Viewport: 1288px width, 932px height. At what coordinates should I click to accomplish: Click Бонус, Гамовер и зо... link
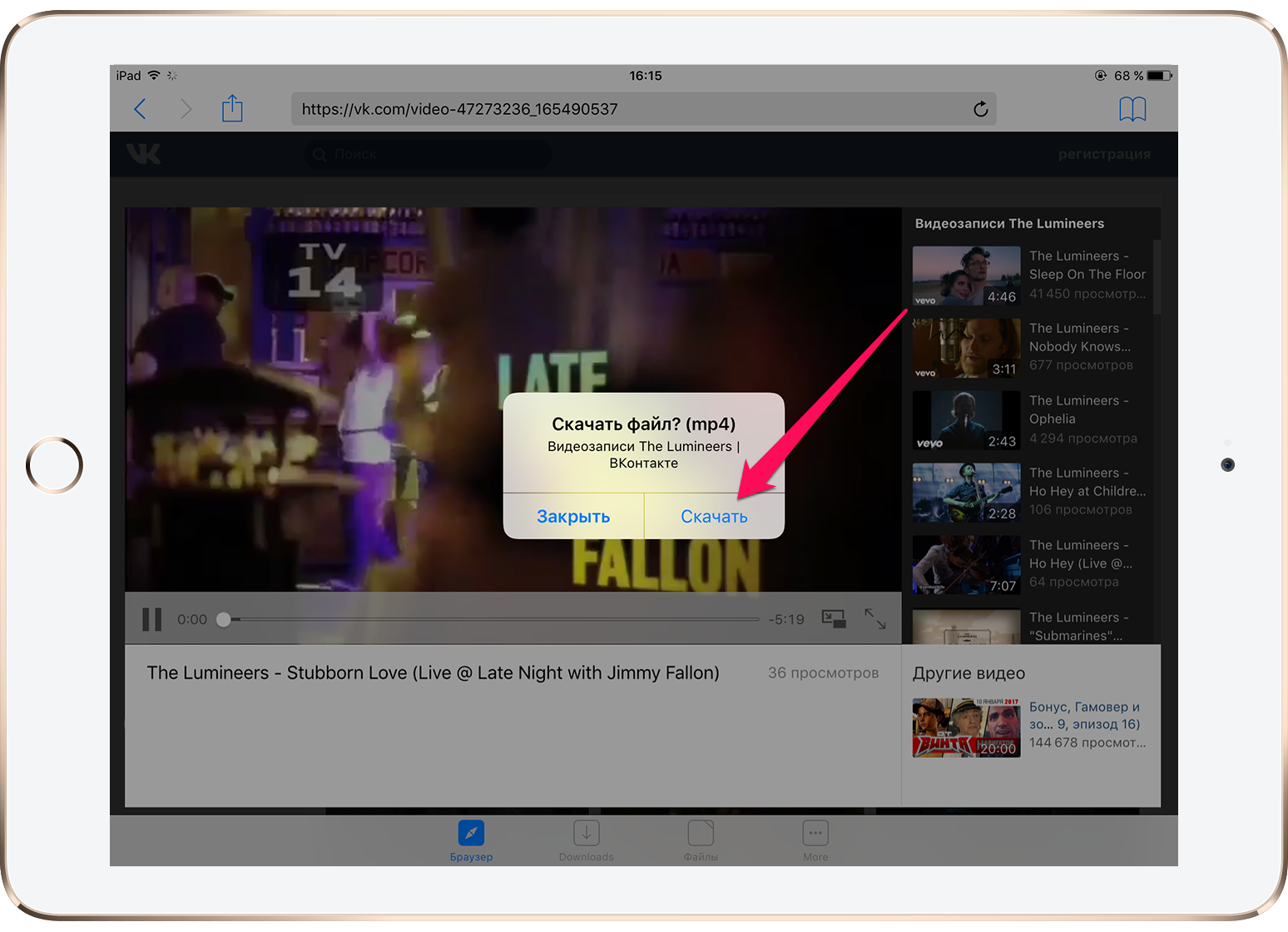(1085, 715)
